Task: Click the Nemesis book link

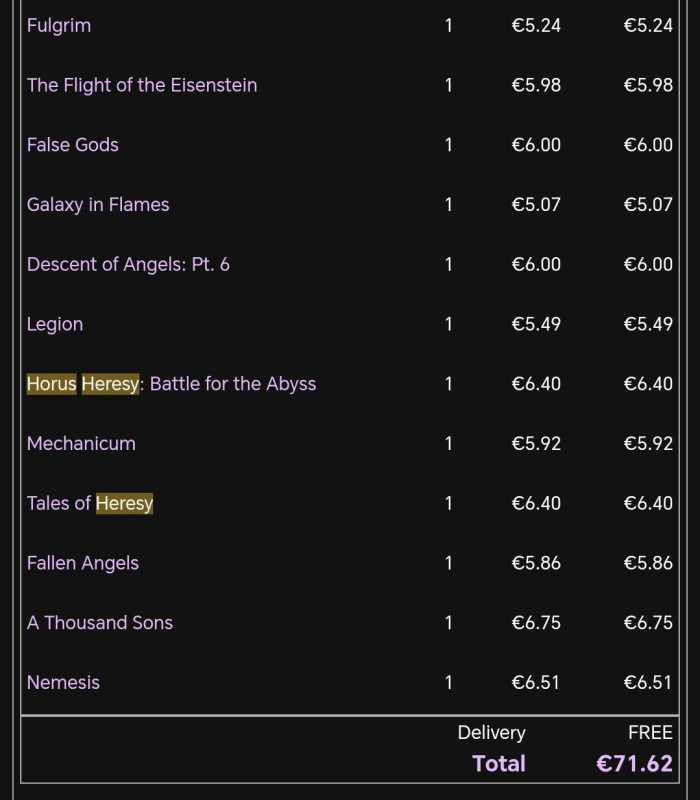Action: coord(63,683)
